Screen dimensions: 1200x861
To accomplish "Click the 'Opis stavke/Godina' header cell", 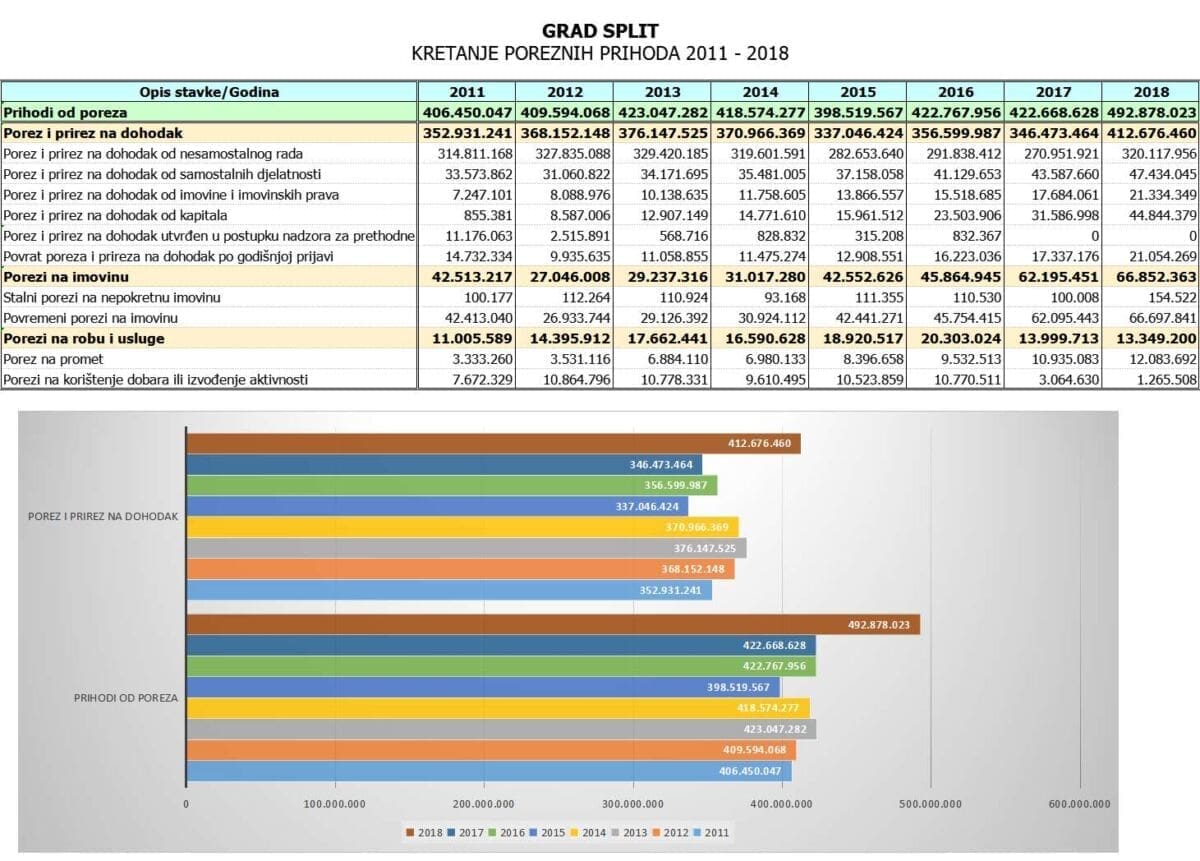I will pyautogui.click(x=209, y=92).
